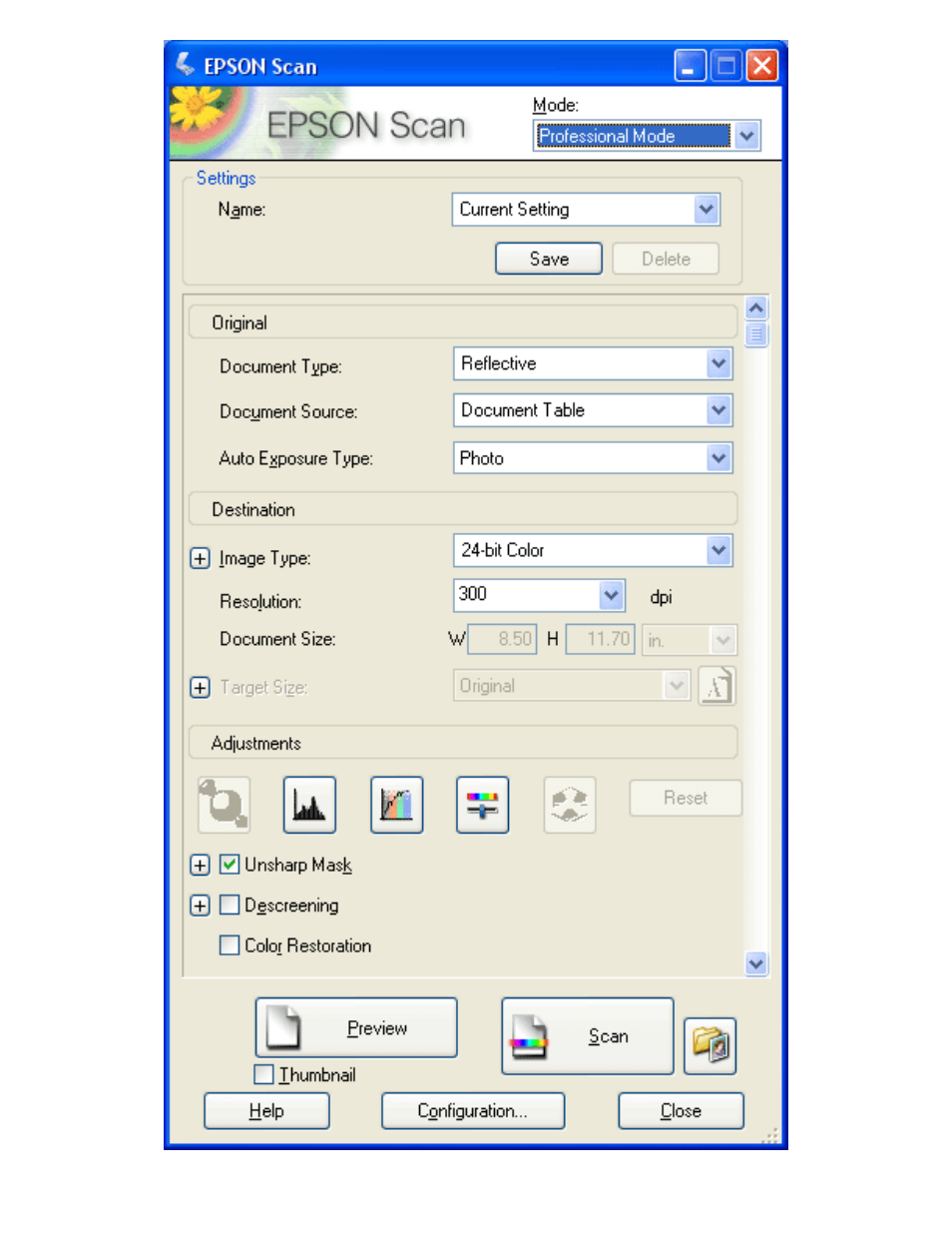This screenshot has width=952, height=1233.
Task: Open the document size units dropdown
Action: 690,639
